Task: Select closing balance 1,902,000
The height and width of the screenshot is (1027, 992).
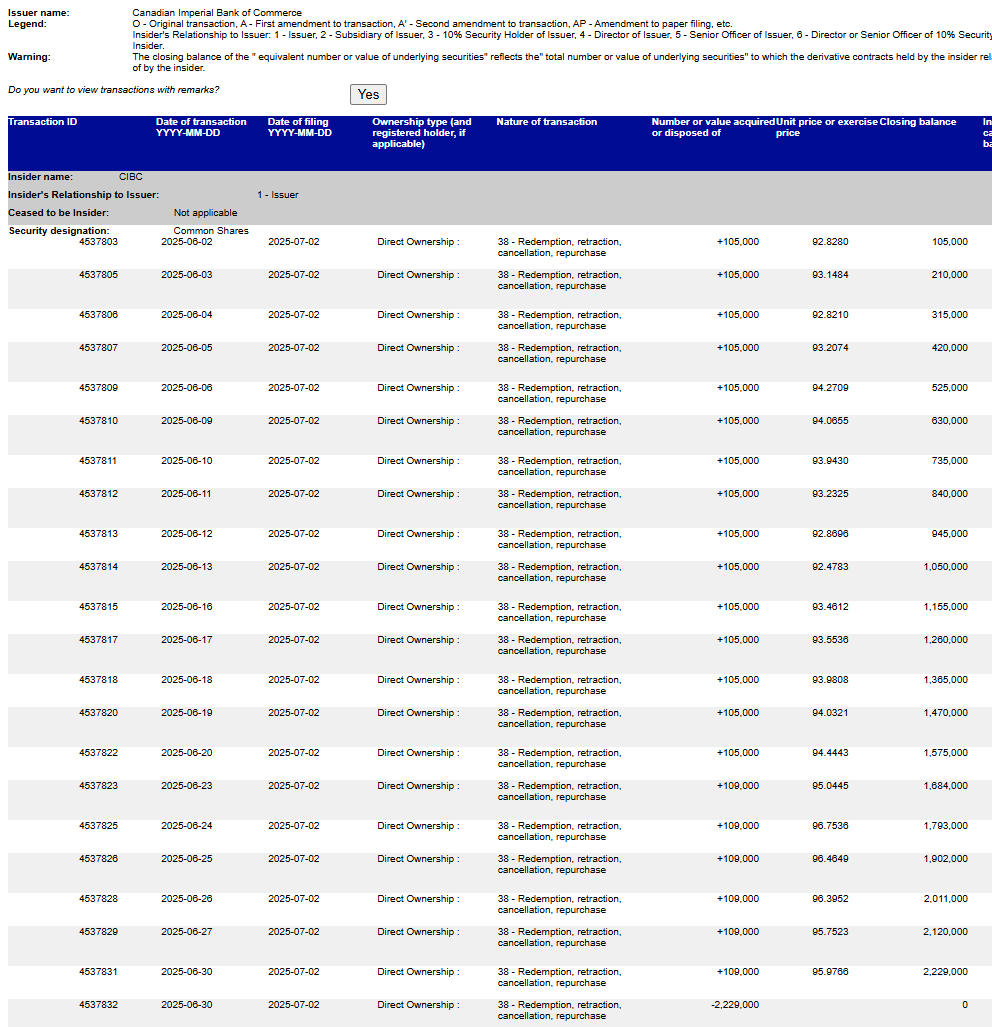Action: point(946,859)
